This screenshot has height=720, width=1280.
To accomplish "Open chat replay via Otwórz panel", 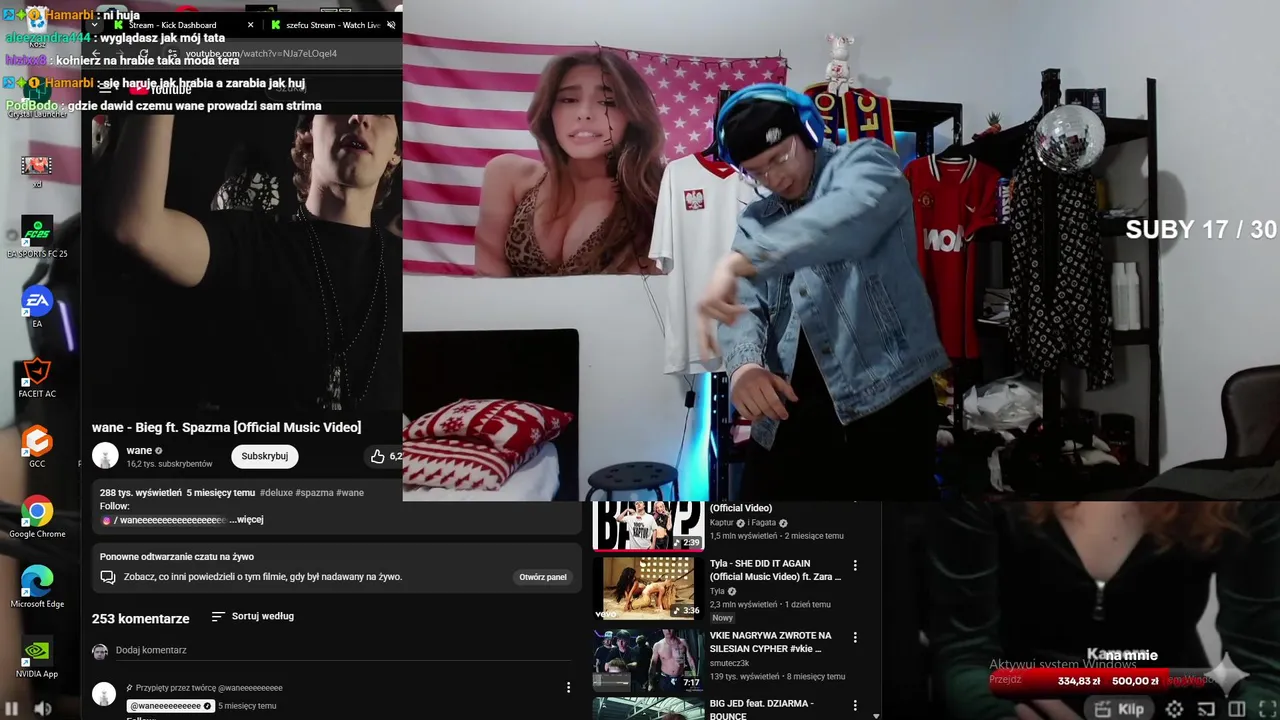I will tap(543, 577).
